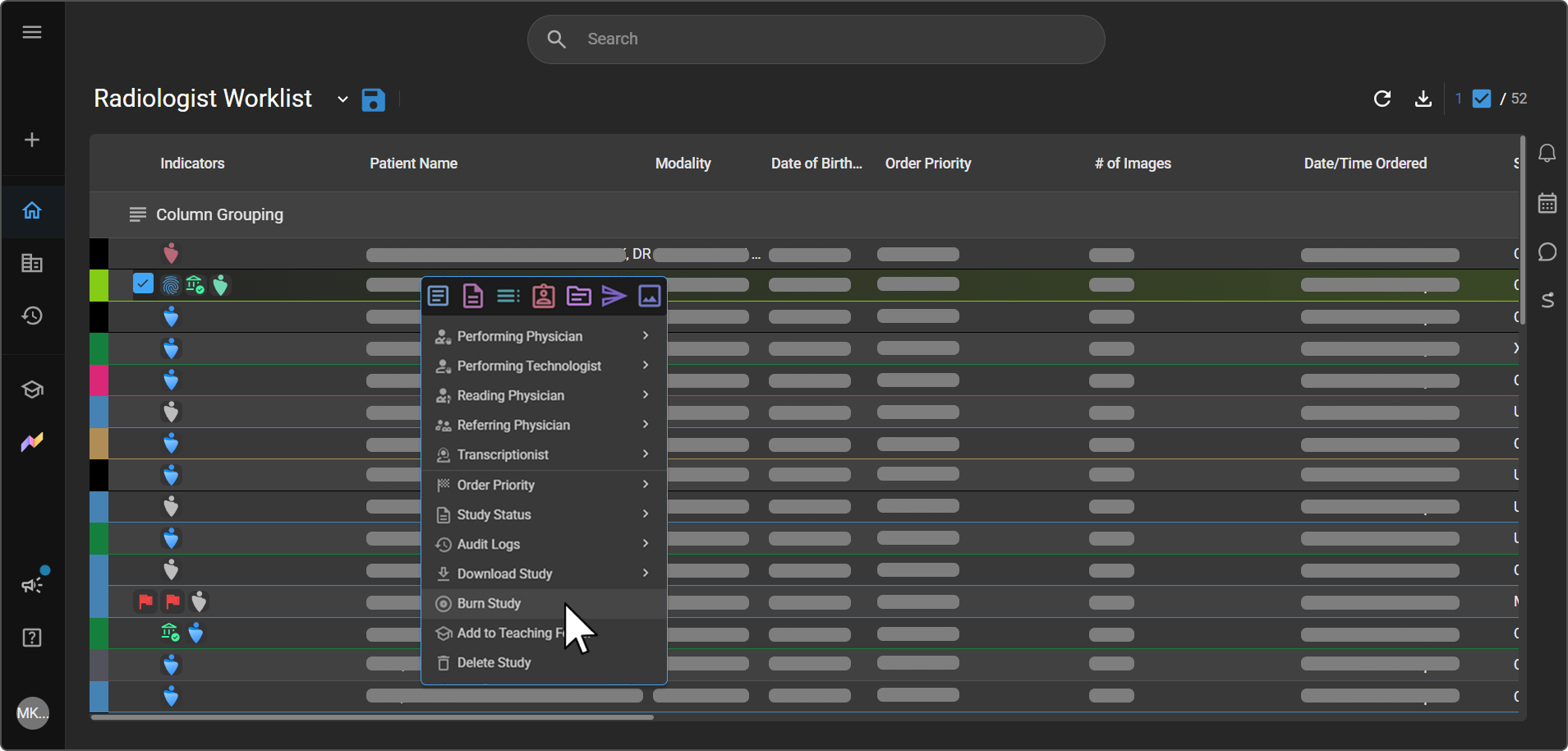The image size is (1568, 751).
Task: Sort by Date of Birth column header
Action: (816, 164)
